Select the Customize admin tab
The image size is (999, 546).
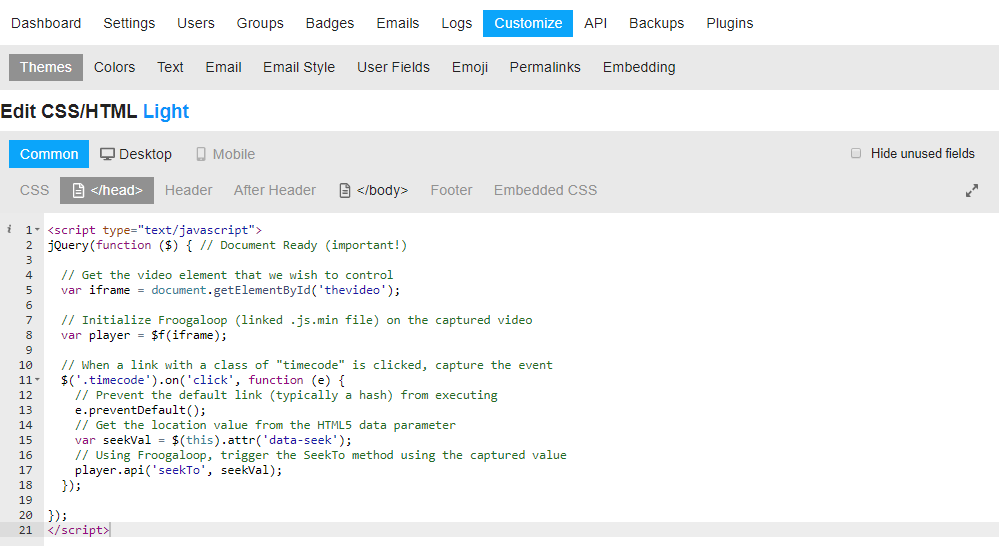click(528, 24)
